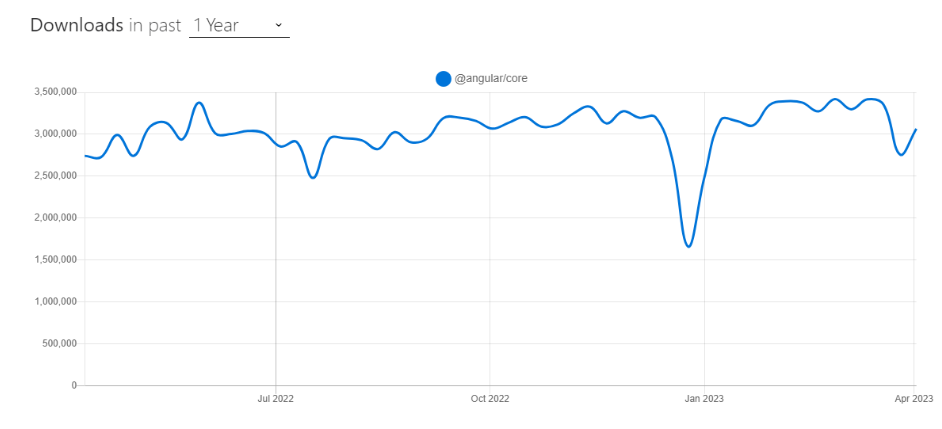The height and width of the screenshot is (429, 942).
Task: Click the 1,500,000 y-axis label
Action: (55, 260)
